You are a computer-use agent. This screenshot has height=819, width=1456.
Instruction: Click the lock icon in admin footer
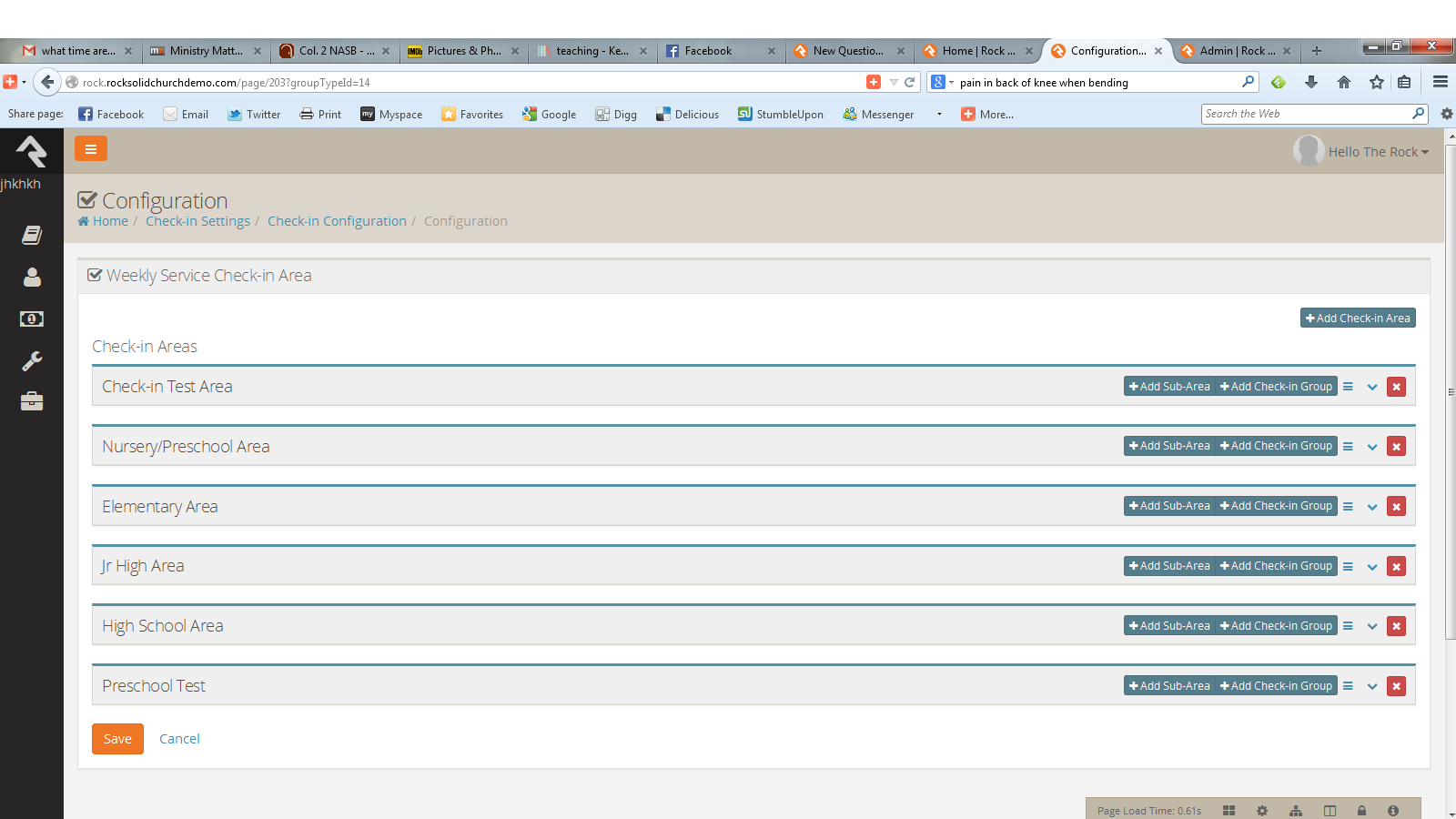[x=1361, y=811]
